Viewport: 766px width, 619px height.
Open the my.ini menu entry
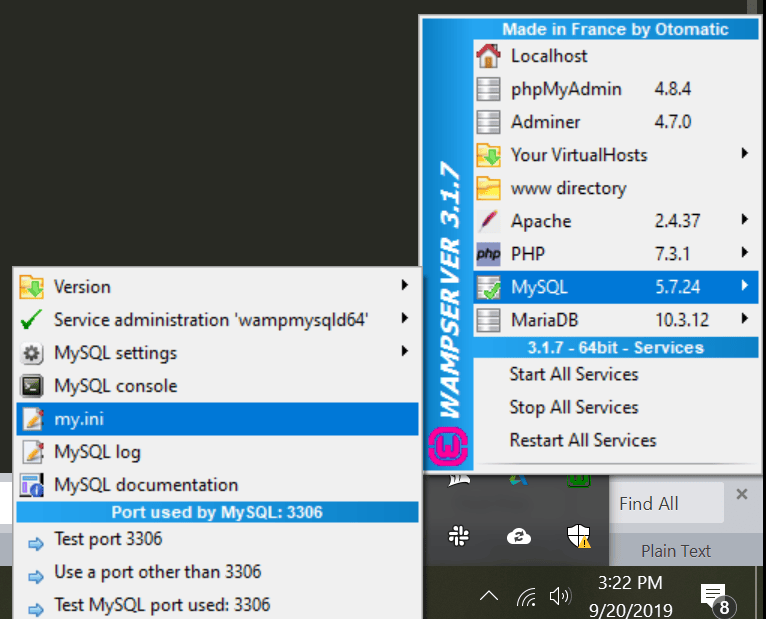(217, 419)
